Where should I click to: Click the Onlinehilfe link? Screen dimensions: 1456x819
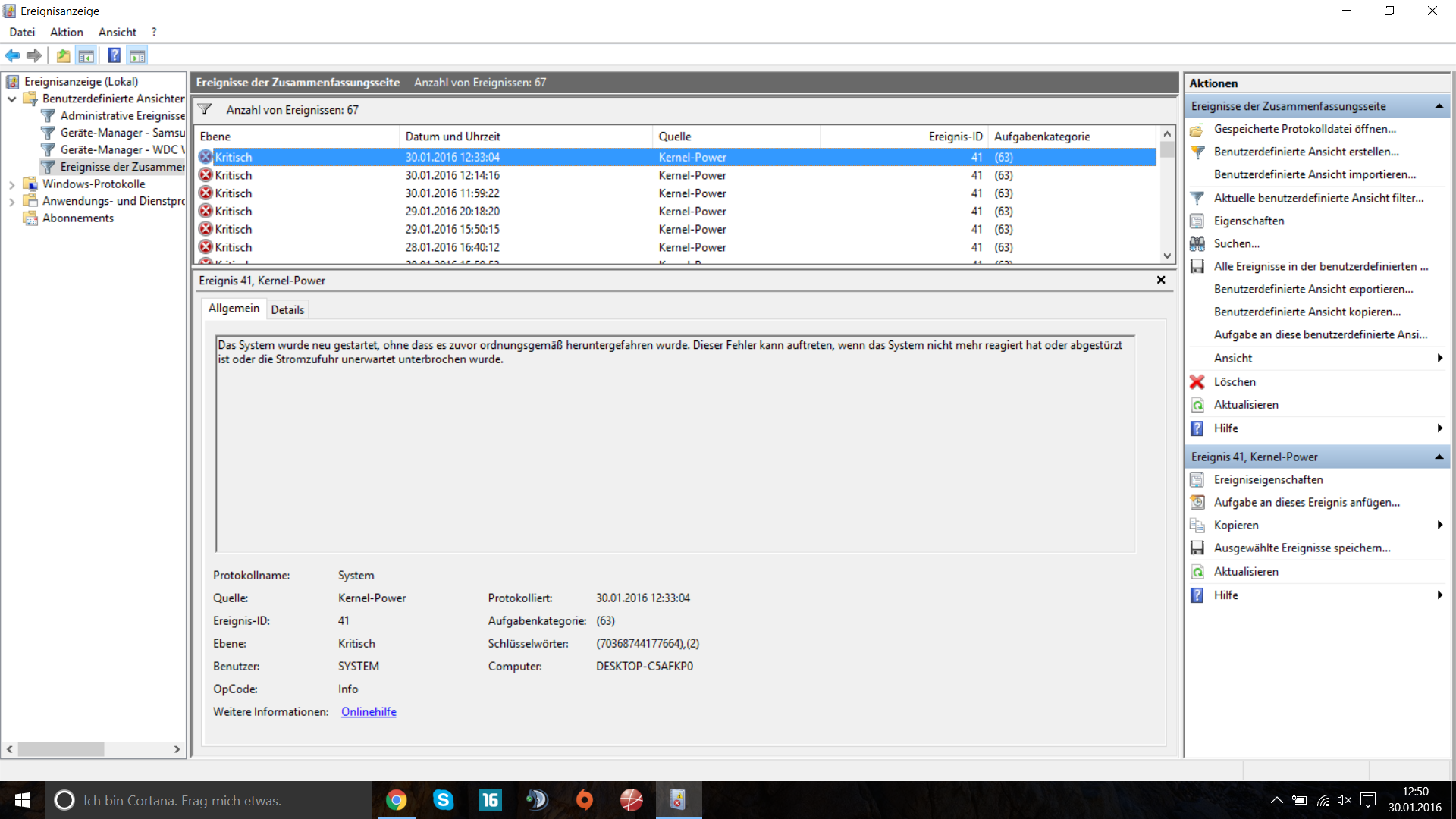[369, 712]
